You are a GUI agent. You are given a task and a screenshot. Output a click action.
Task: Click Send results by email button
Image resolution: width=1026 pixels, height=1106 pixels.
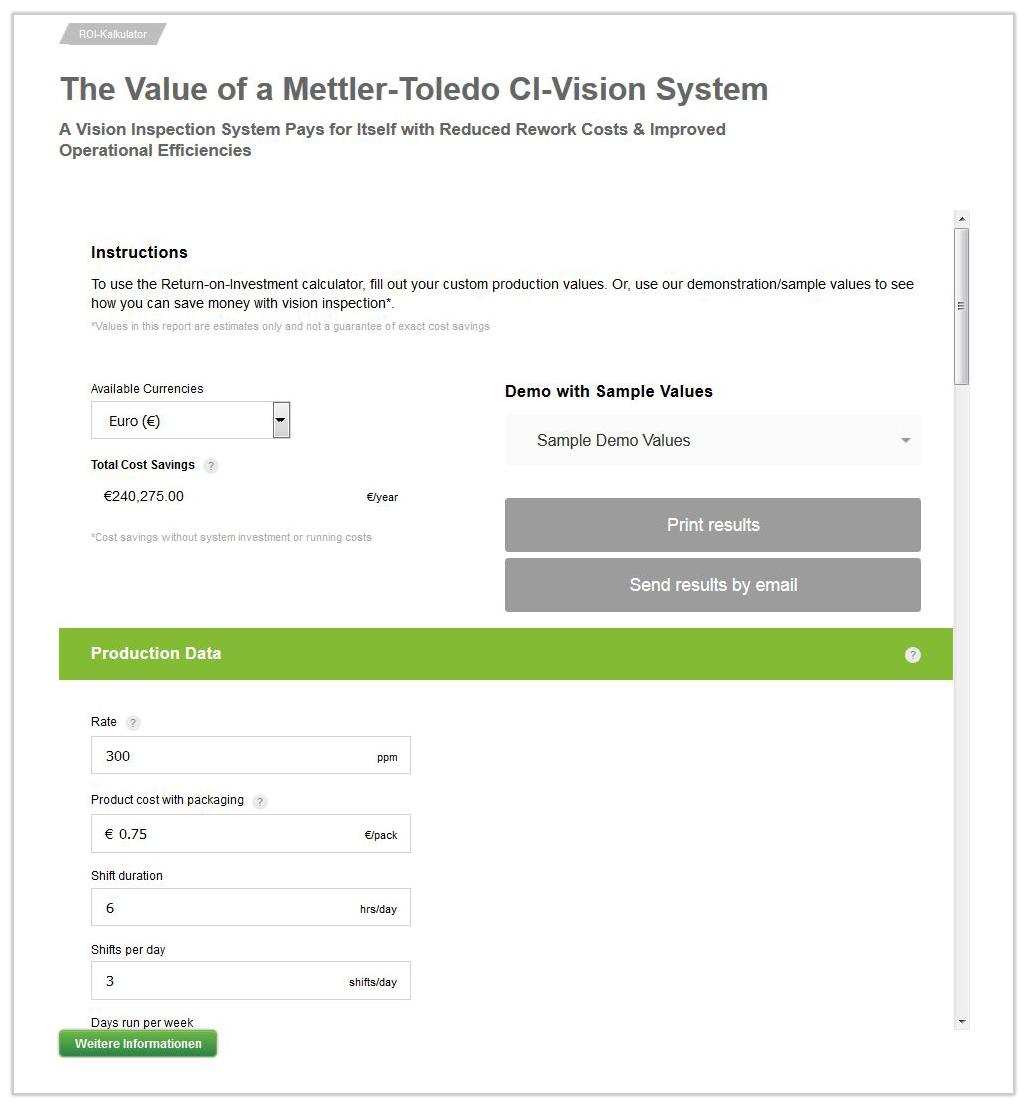(712, 585)
